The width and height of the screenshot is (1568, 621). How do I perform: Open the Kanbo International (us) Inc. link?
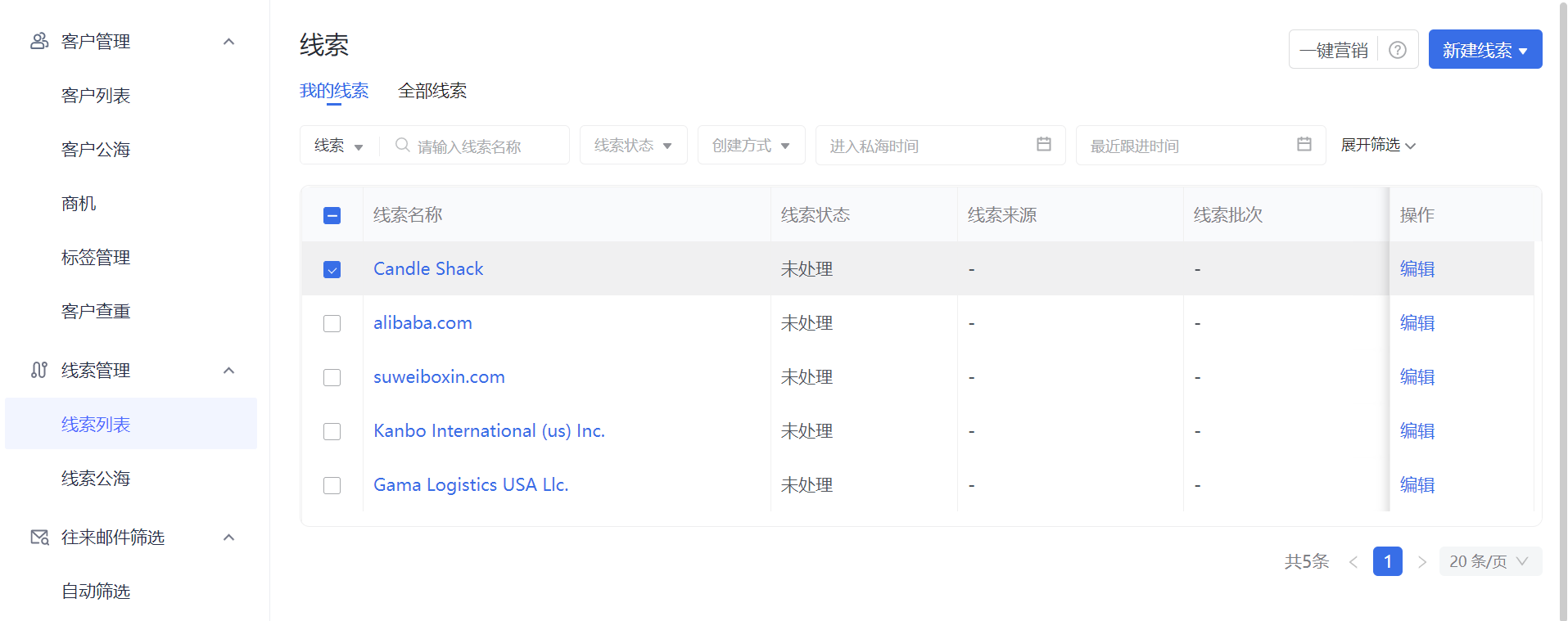[489, 431]
